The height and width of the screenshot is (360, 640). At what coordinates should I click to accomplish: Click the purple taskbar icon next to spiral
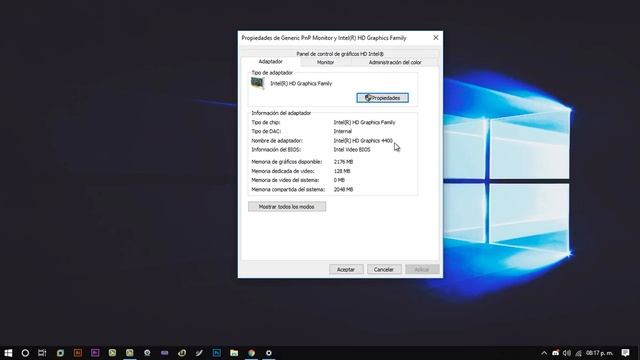(x=164, y=353)
